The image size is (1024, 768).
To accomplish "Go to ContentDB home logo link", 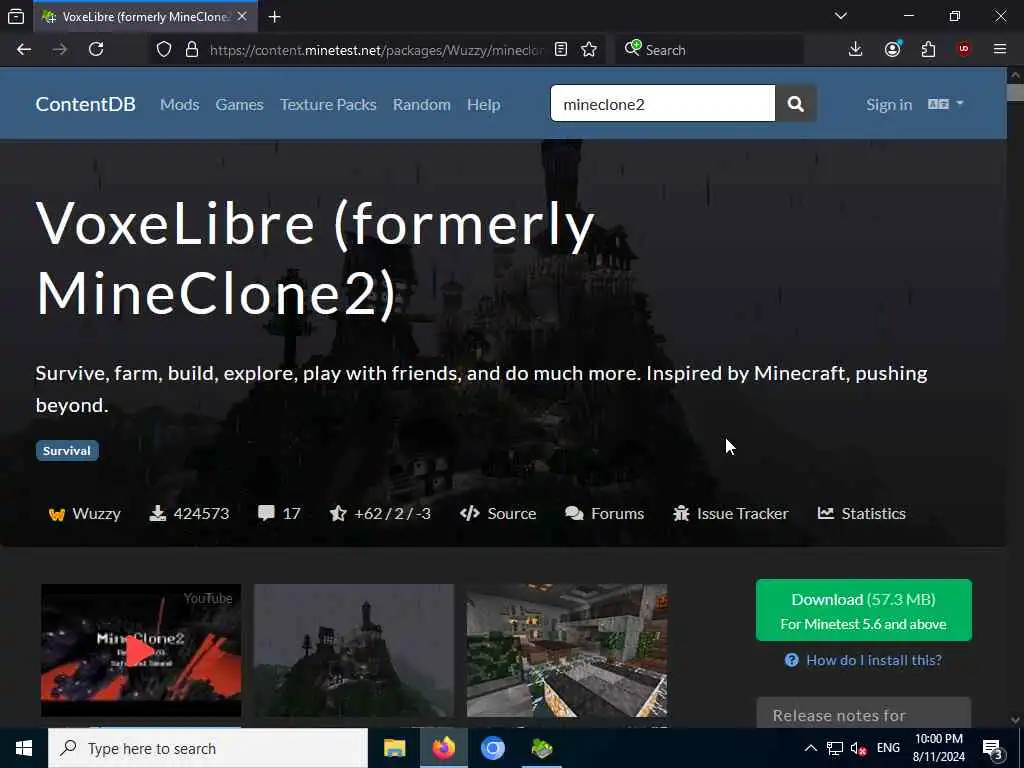I will click(x=86, y=104).
